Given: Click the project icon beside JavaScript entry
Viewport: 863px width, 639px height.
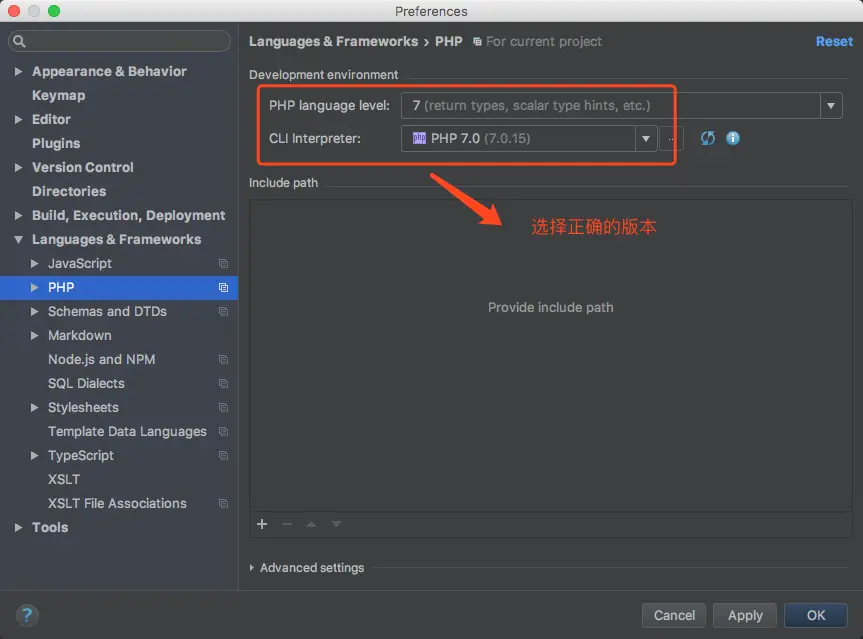Looking at the screenshot, I should [x=223, y=264].
